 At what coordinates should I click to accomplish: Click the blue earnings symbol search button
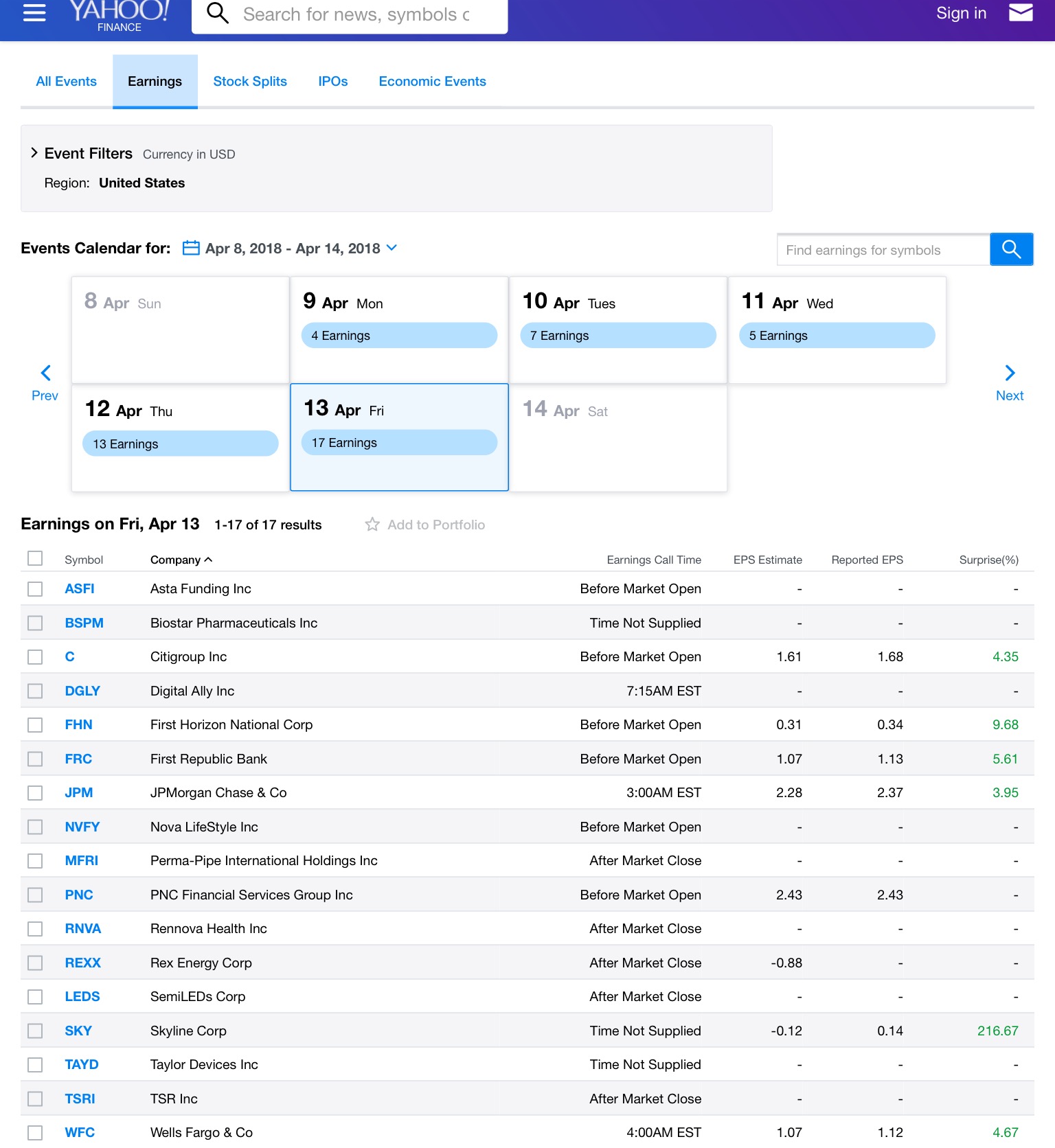pyautogui.click(x=1012, y=249)
